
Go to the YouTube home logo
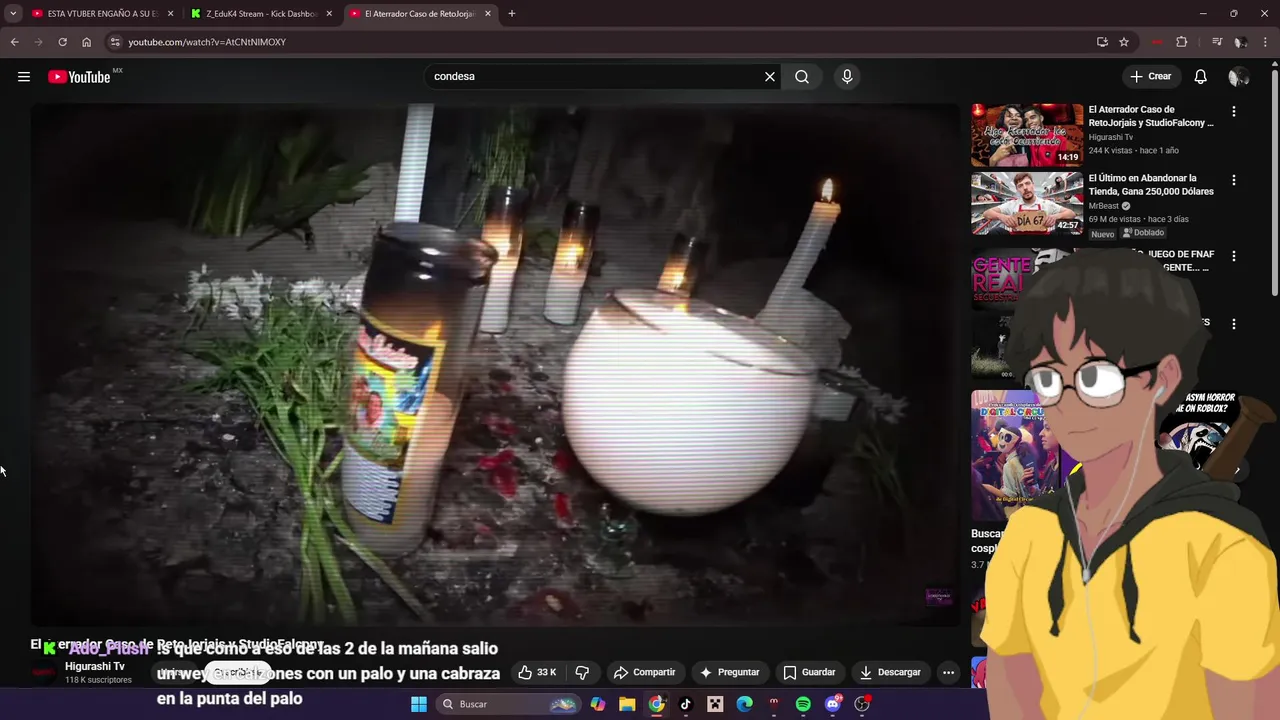[79, 77]
